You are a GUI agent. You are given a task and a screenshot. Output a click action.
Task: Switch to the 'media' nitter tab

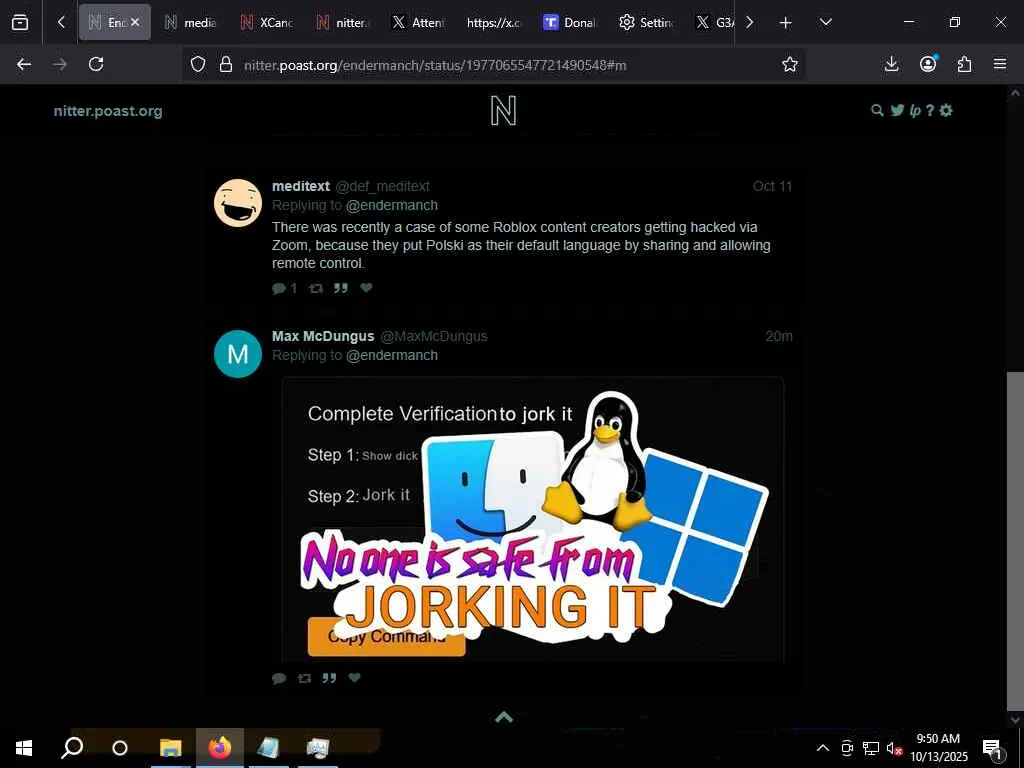(x=190, y=22)
